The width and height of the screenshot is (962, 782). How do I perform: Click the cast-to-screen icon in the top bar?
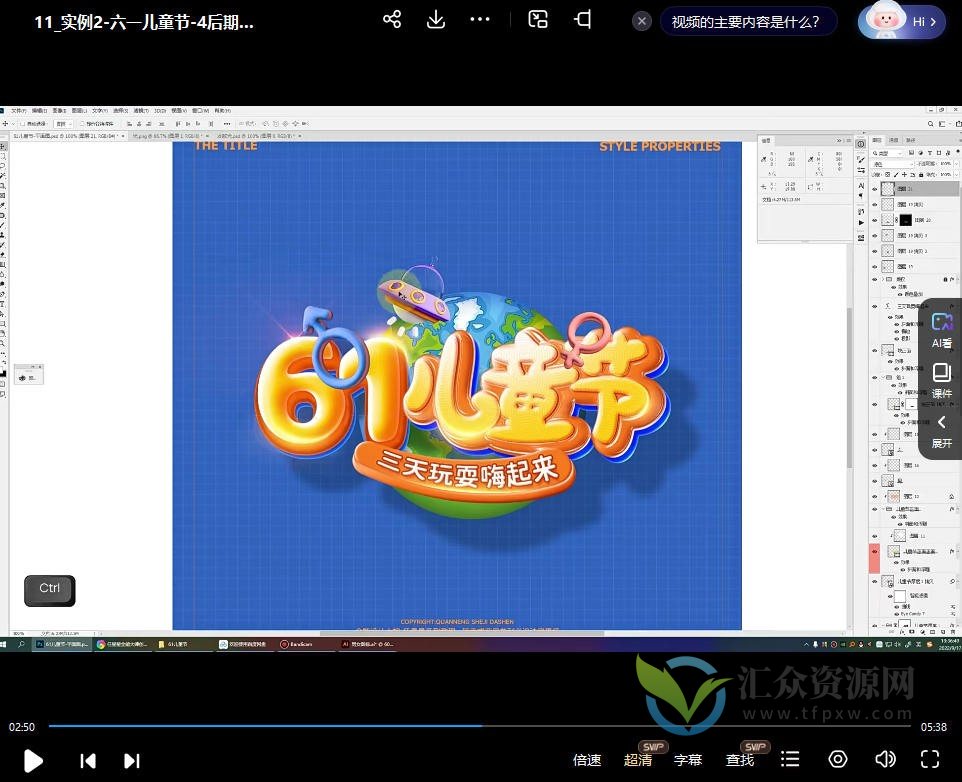(583, 20)
